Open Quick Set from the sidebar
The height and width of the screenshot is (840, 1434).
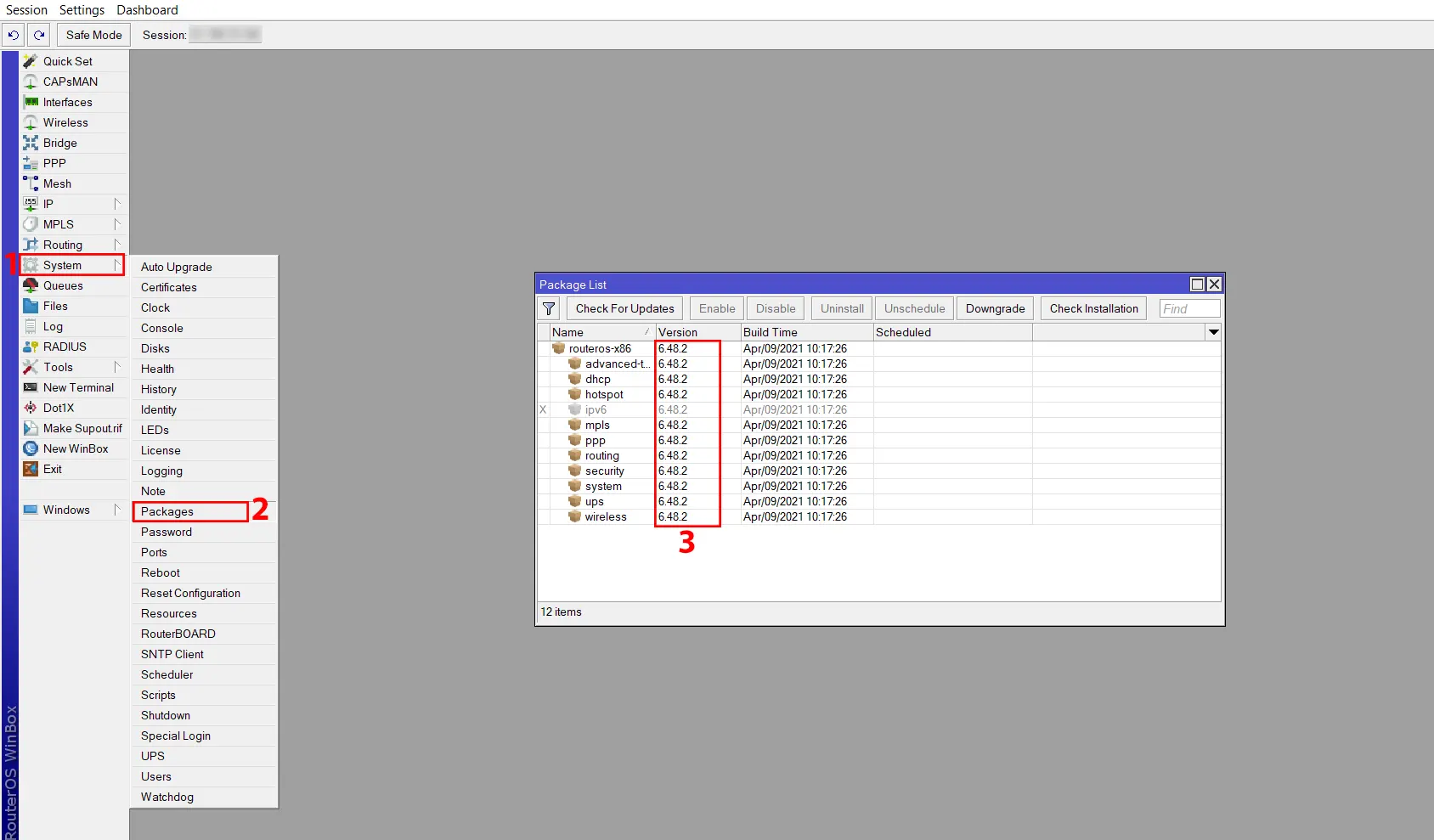click(x=66, y=61)
